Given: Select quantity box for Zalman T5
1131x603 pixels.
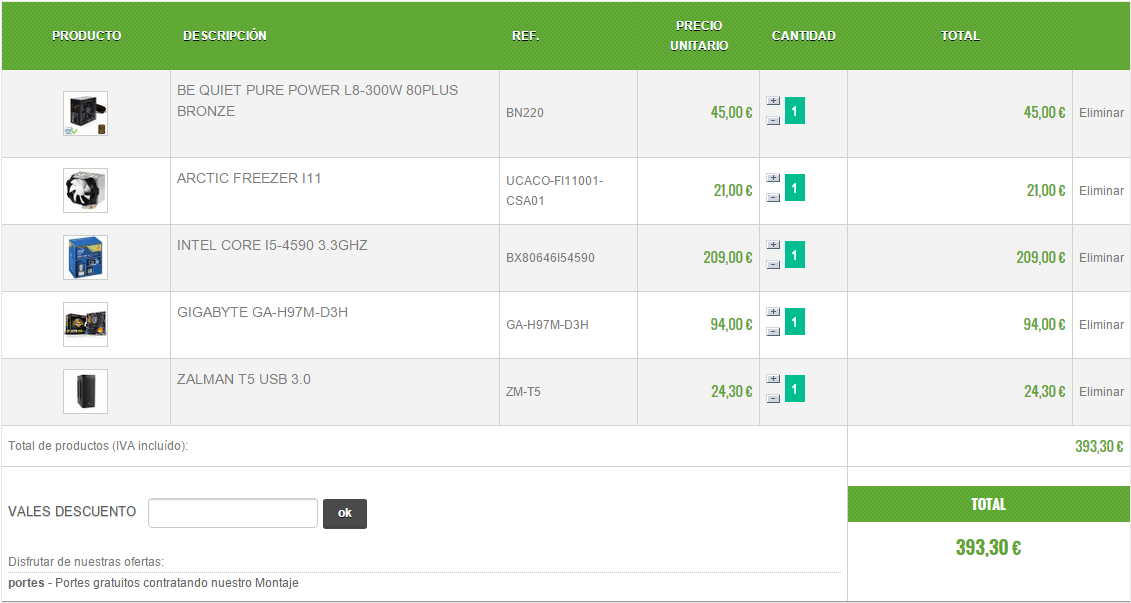Looking at the screenshot, I should click(x=794, y=389).
